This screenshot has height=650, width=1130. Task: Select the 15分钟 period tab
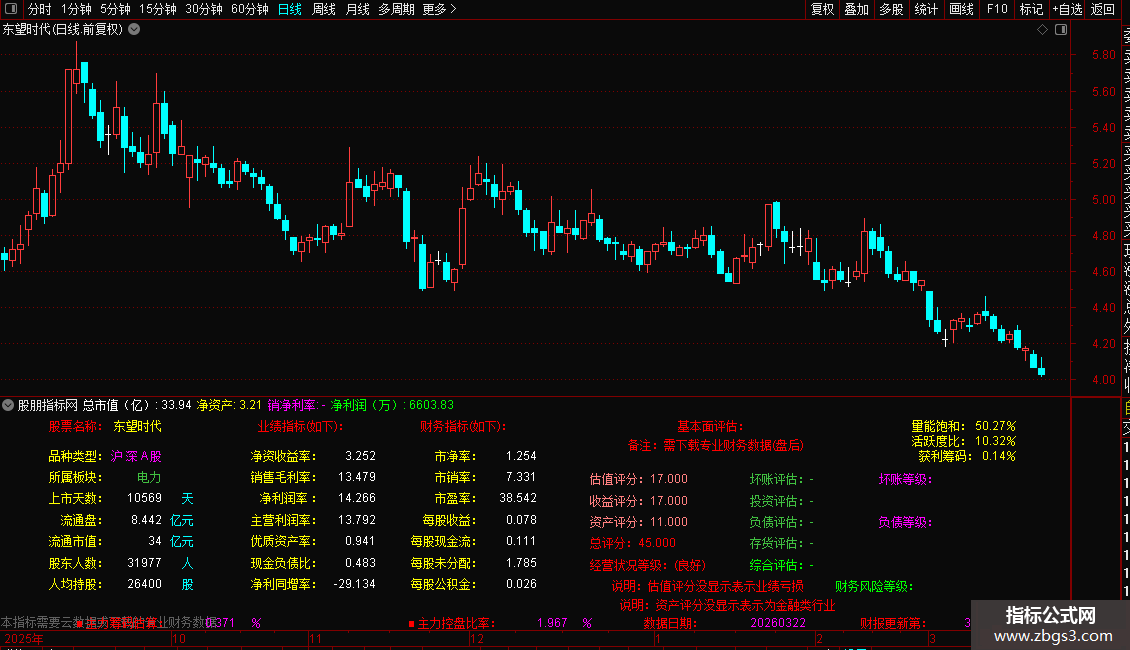pos(157,9)
